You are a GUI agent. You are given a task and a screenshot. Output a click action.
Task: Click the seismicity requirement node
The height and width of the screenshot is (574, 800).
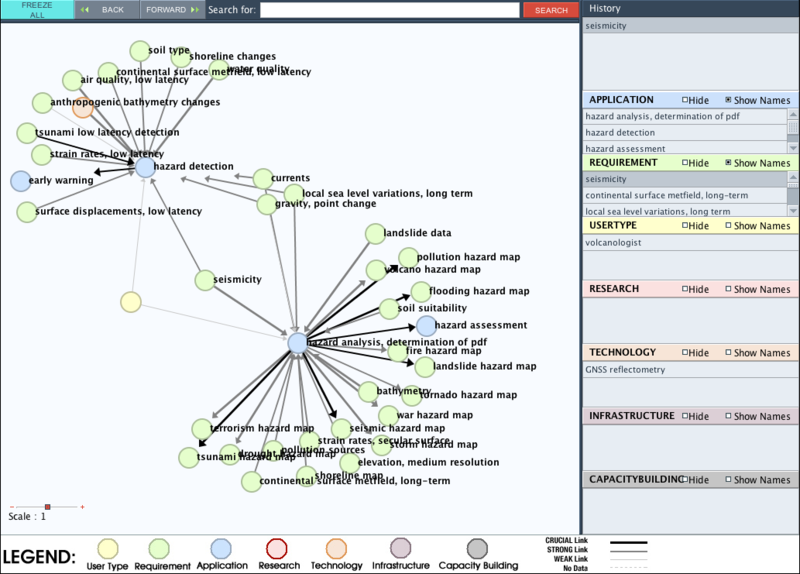point(205,280)
